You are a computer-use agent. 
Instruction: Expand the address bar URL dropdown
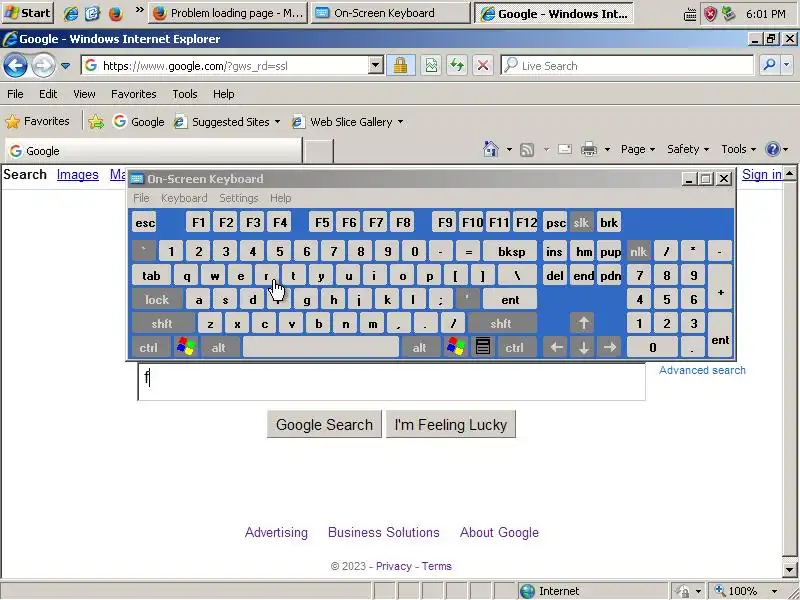(x=376, y=65)
